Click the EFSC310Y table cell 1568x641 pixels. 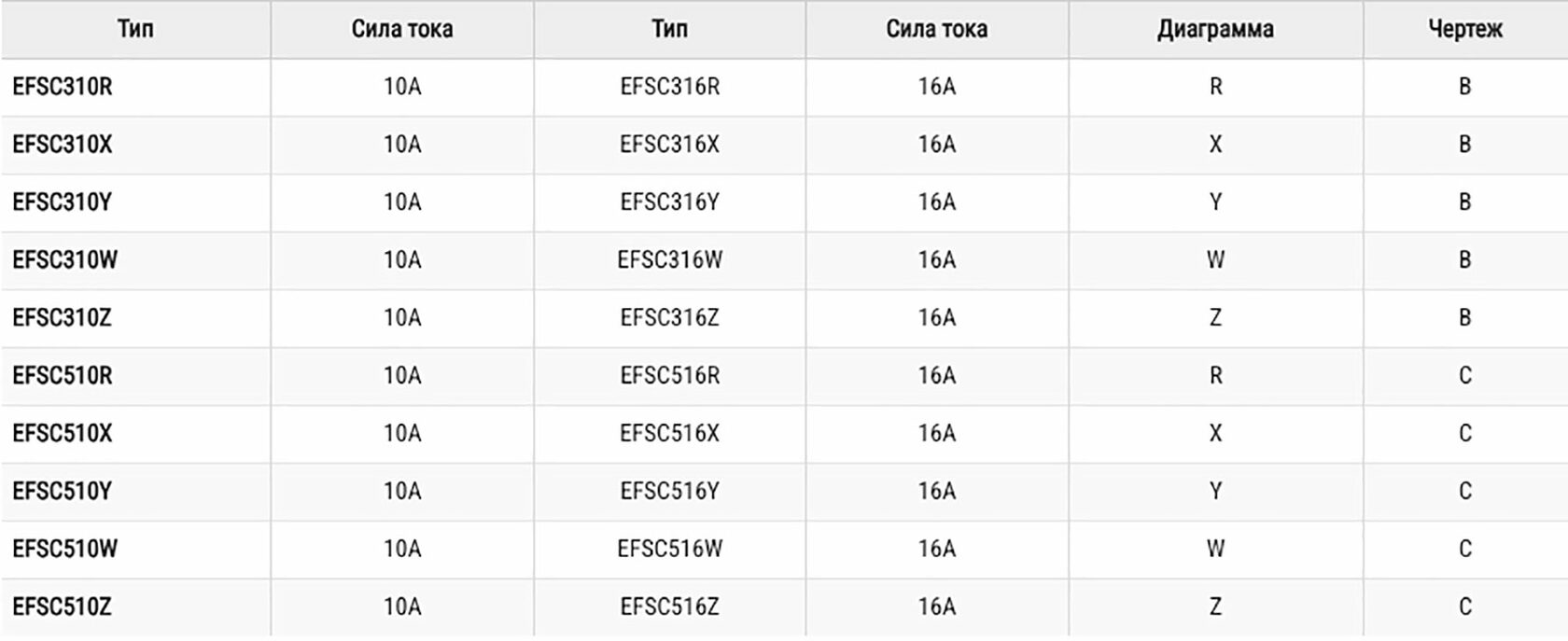click(x=63, y=202)
